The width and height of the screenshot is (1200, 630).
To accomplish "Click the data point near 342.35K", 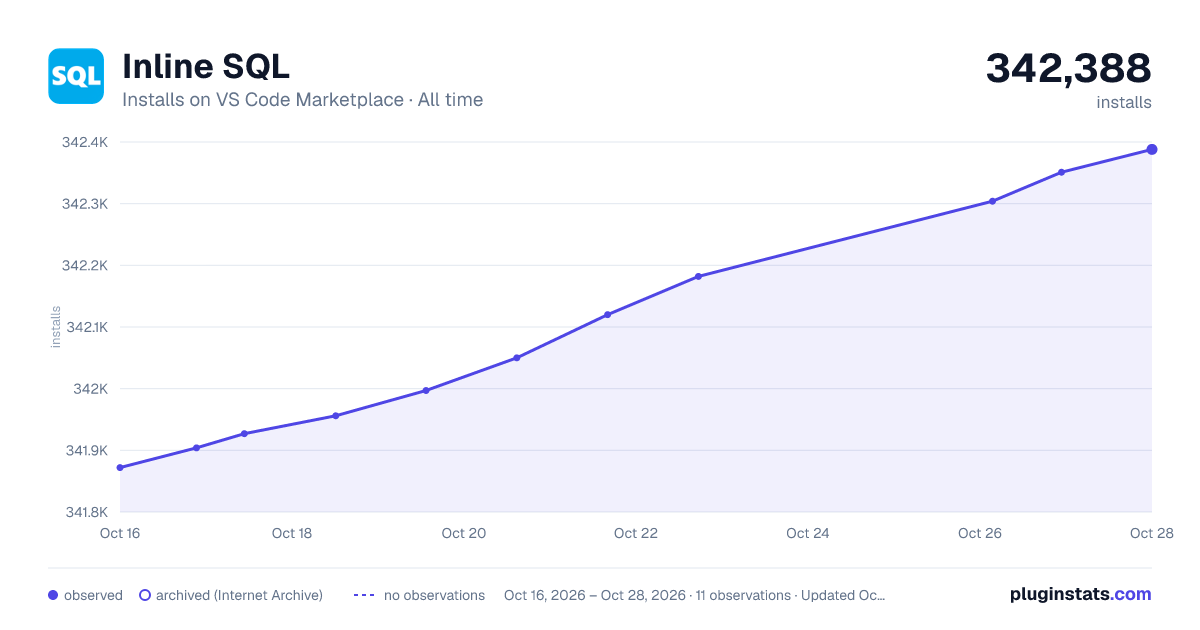I will pos(1061,173).
